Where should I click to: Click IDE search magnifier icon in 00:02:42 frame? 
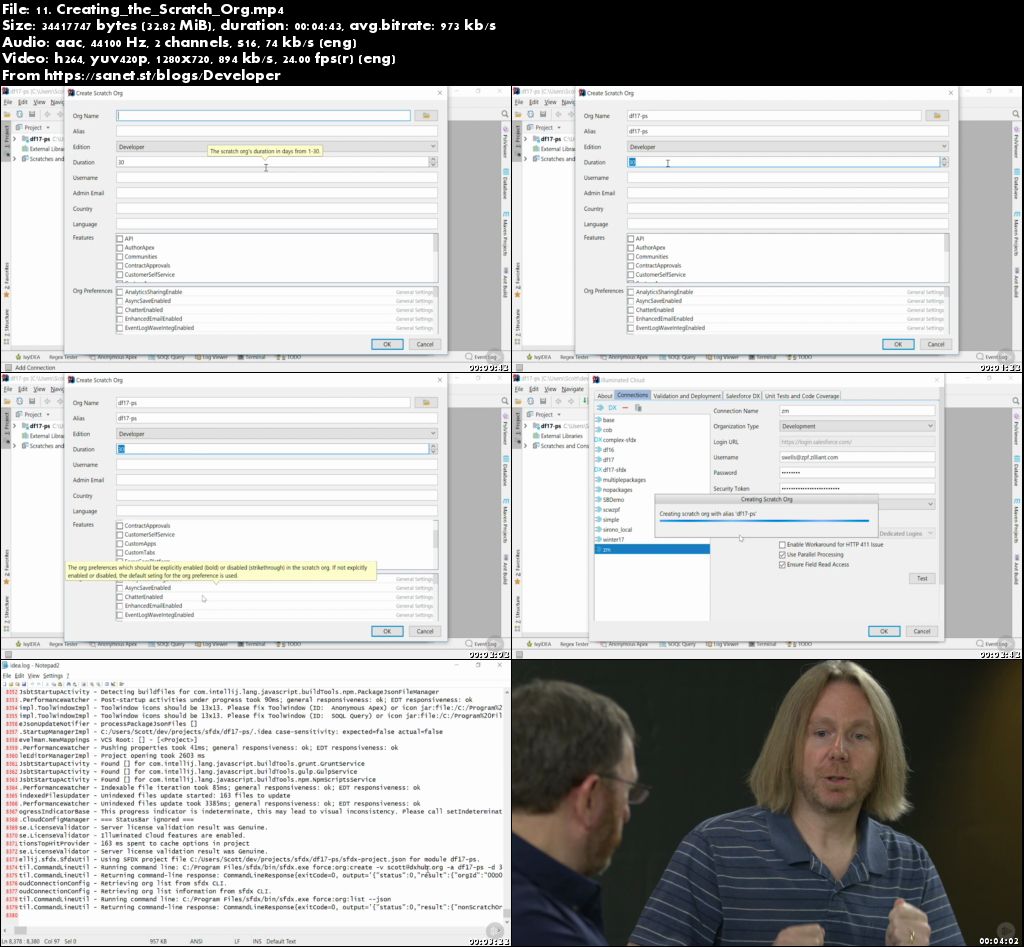pyautogui.click(x=1016, y=401)
